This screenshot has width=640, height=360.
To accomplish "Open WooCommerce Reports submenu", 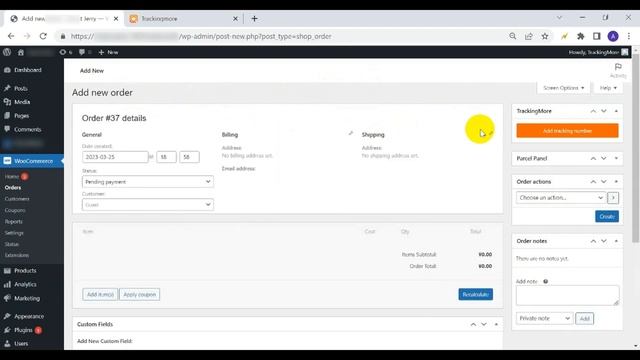I will point(13,222).
